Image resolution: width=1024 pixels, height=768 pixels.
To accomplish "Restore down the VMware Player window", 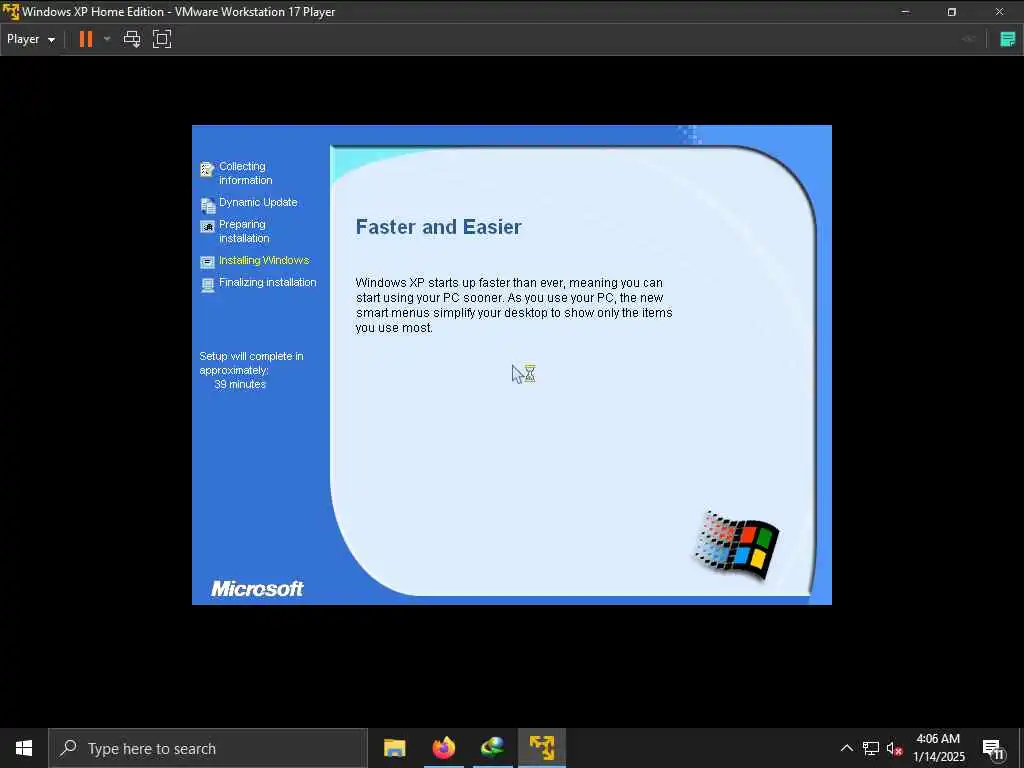I will point(952,12).
